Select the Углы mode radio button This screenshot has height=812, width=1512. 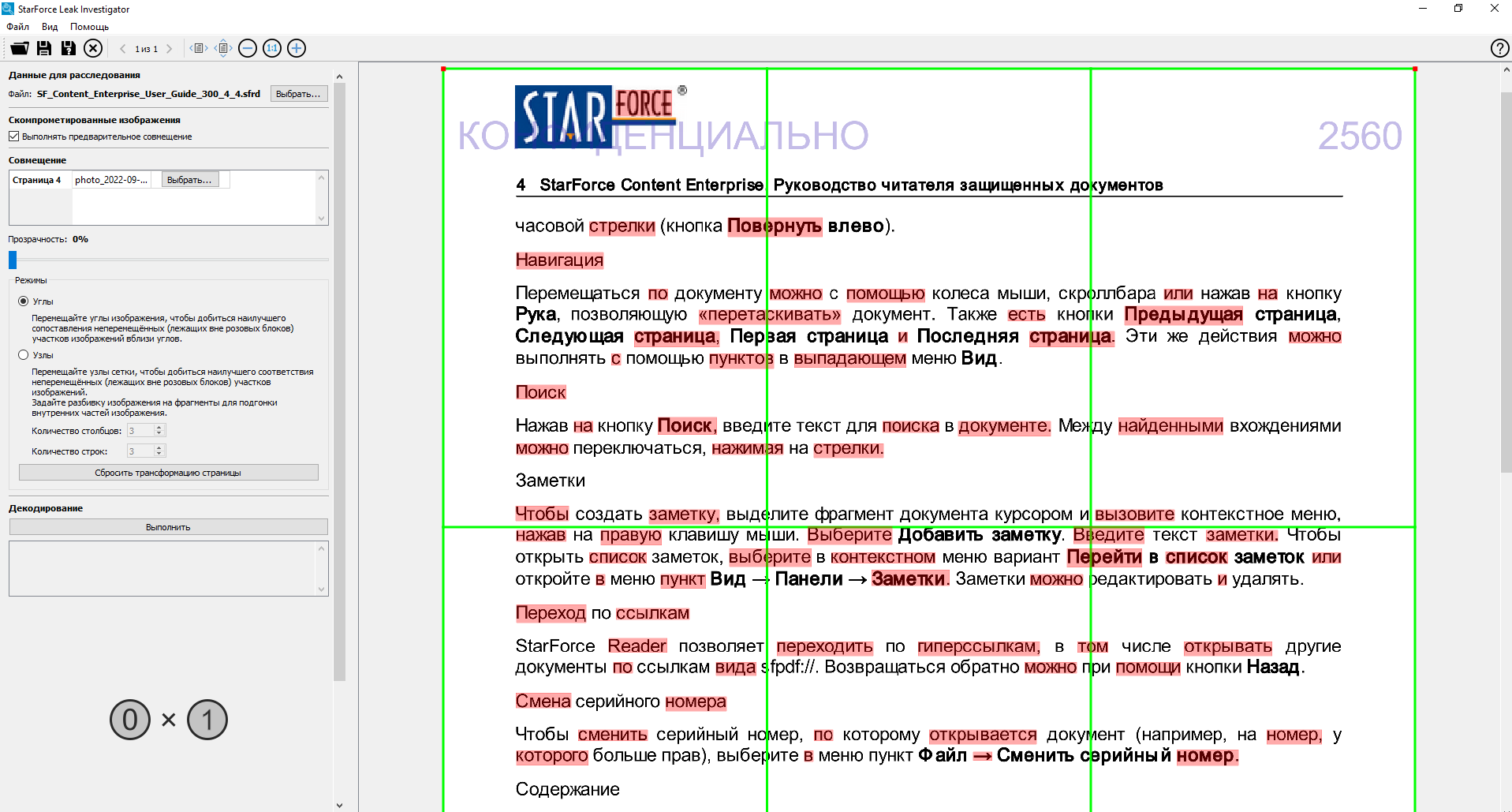coord(24,301)
